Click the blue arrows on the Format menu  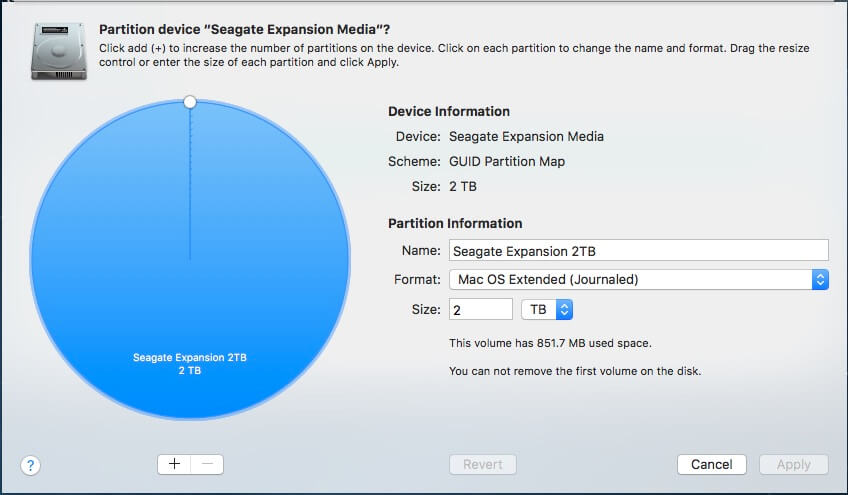tap(820, 280)
